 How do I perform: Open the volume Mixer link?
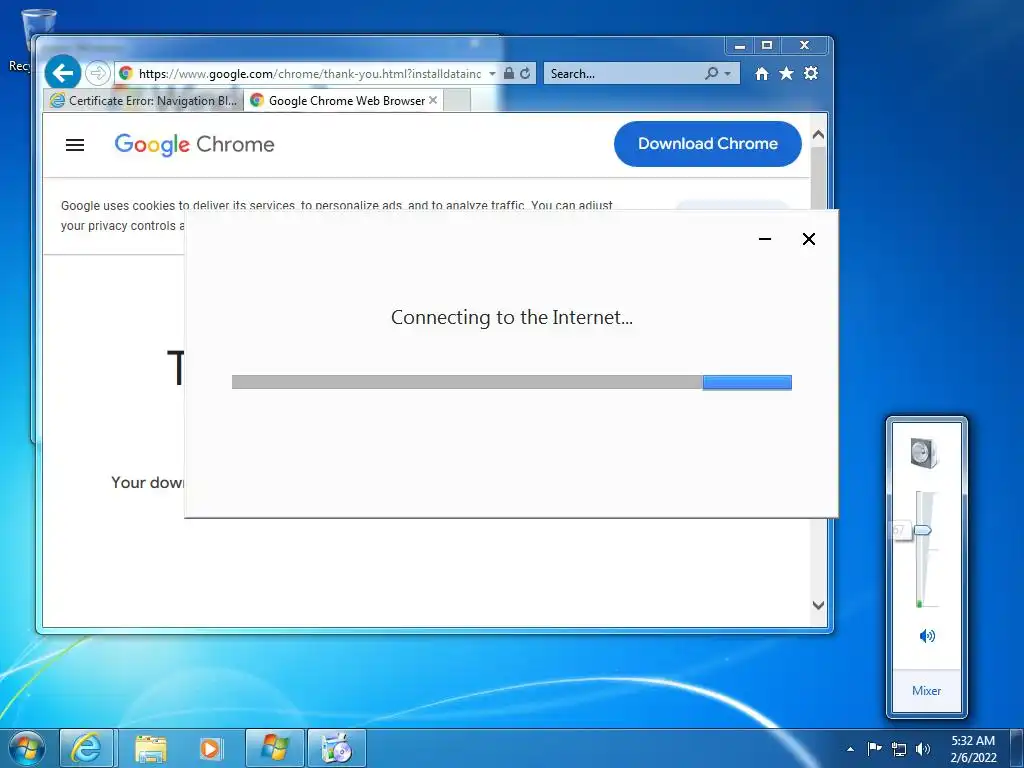tap(926, 690)
